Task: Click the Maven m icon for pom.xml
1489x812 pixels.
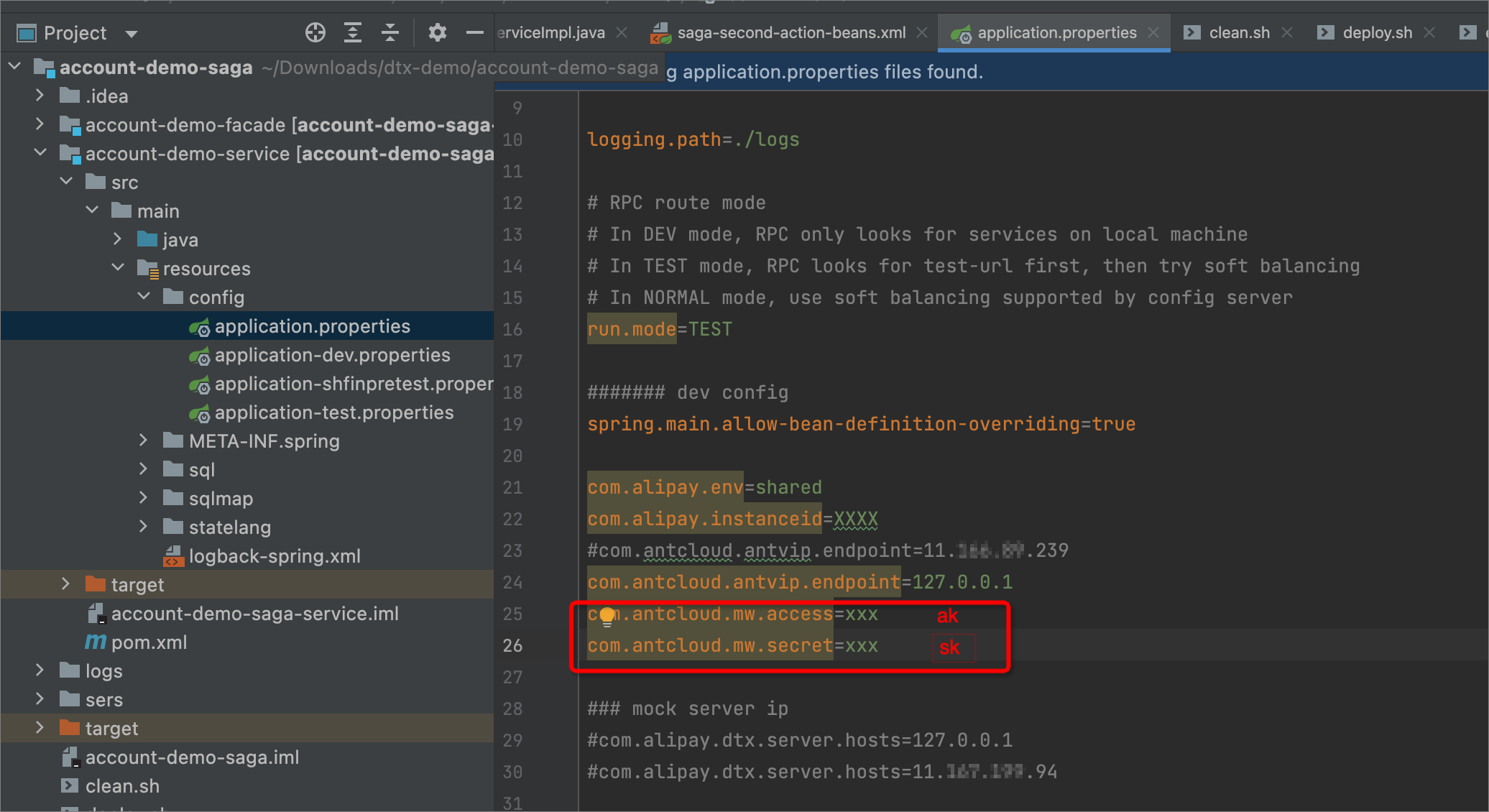Action: [x=96, y=642]
